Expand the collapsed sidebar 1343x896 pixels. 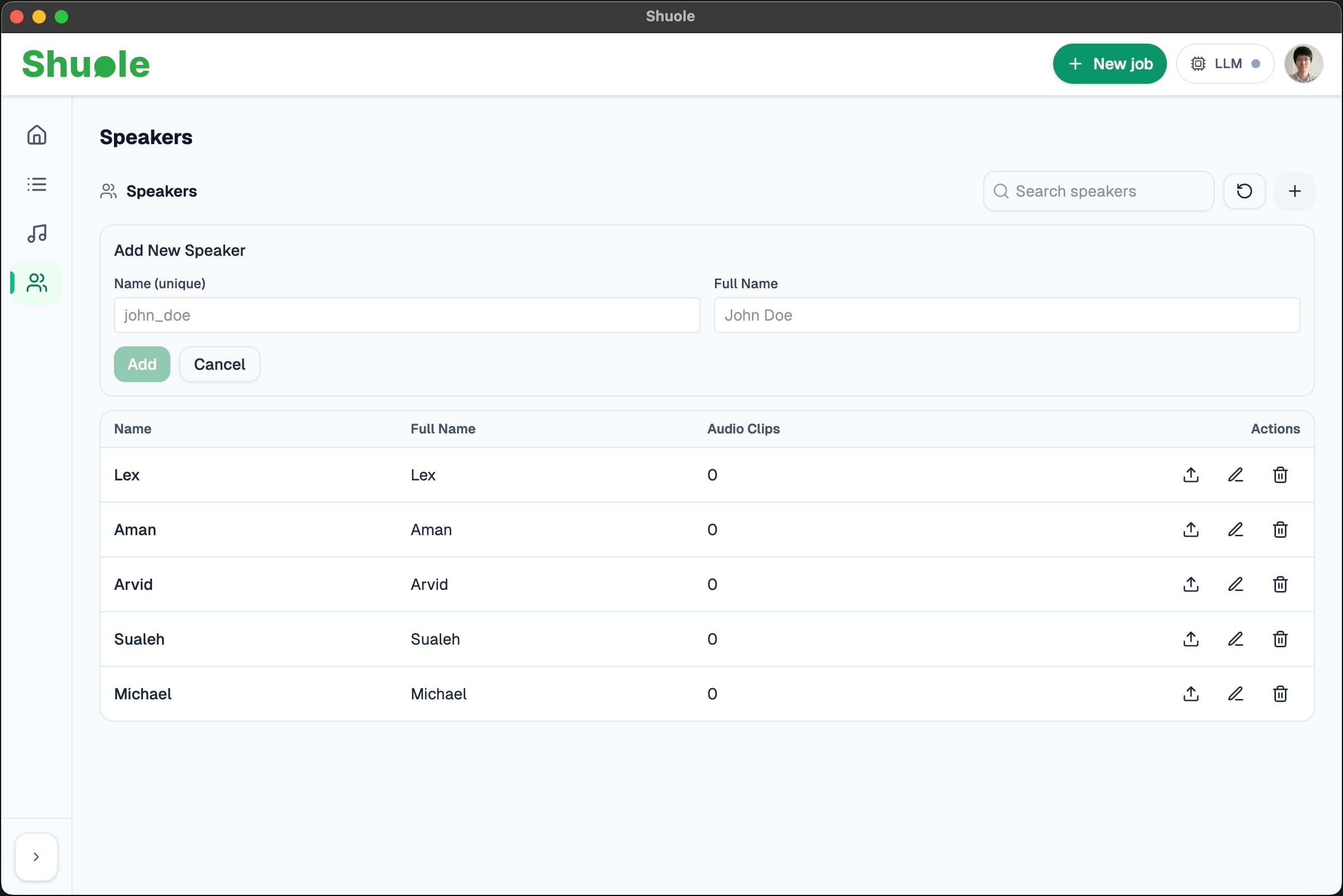tap(36, 856)
